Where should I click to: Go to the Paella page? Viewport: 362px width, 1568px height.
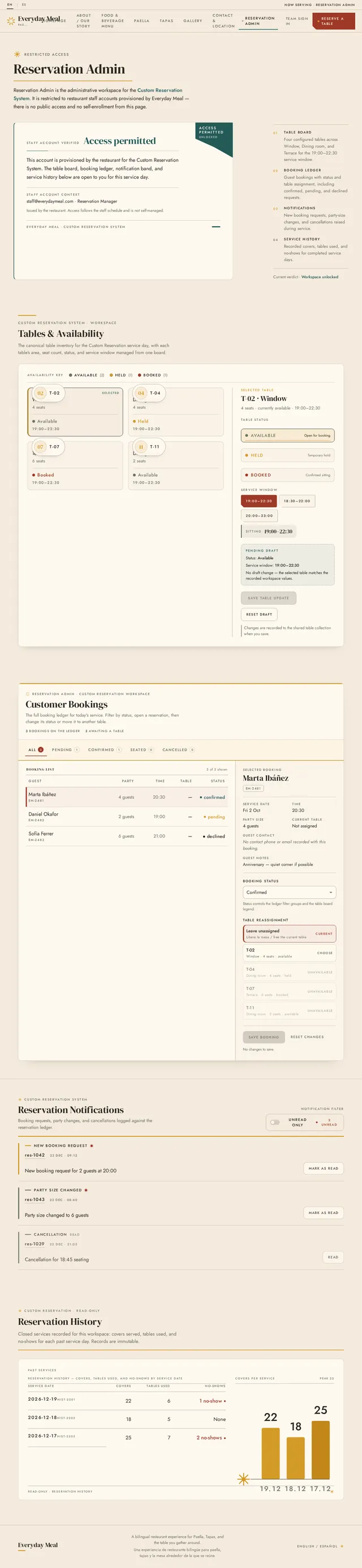(142, 21)
